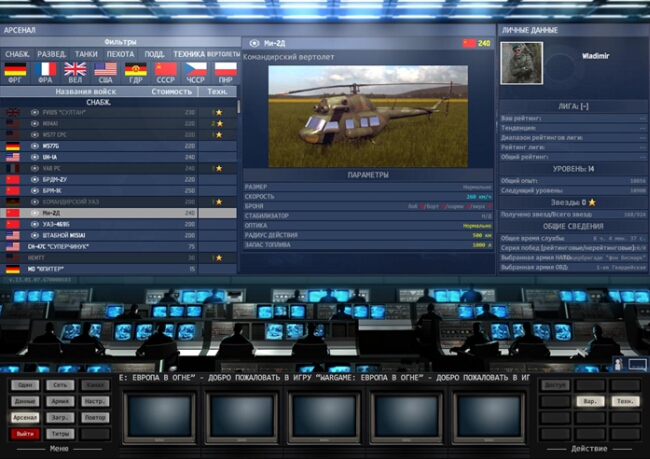
Task: Select the MD "ЮПИТЕР" unit row
Action: 119,269
